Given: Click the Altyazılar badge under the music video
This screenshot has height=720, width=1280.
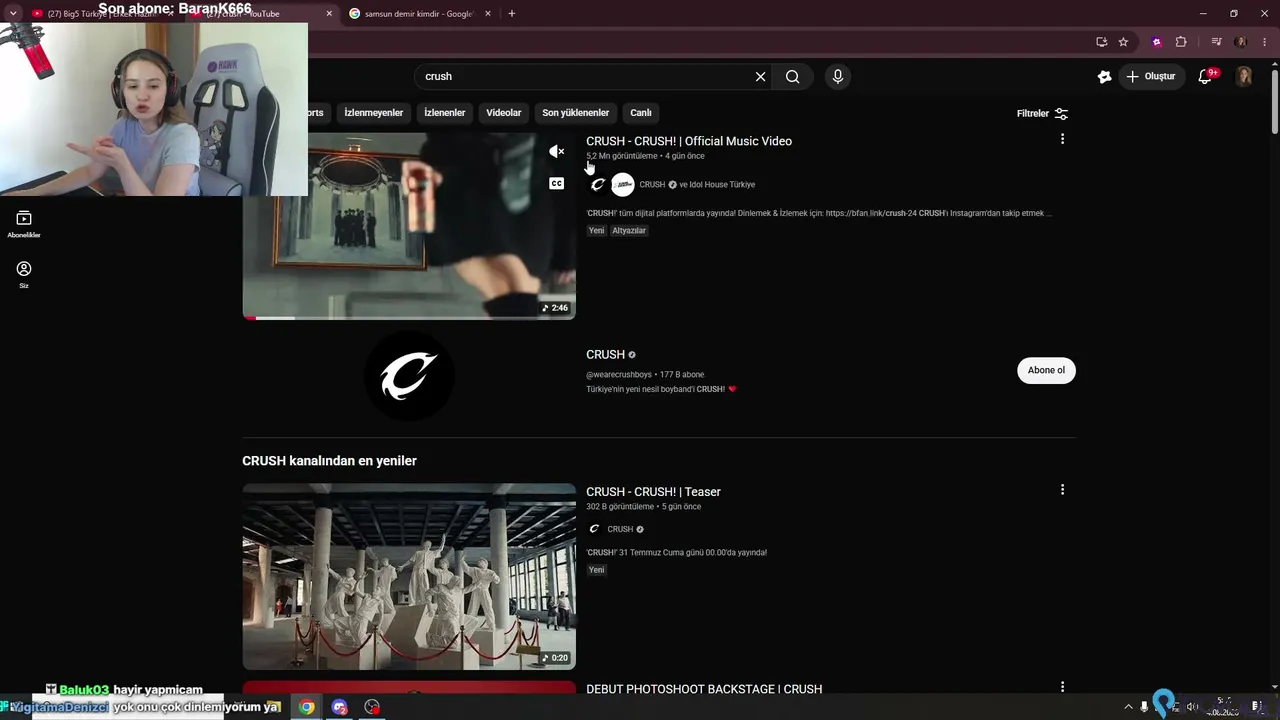Looking at the screenshot, I should 629,231.
